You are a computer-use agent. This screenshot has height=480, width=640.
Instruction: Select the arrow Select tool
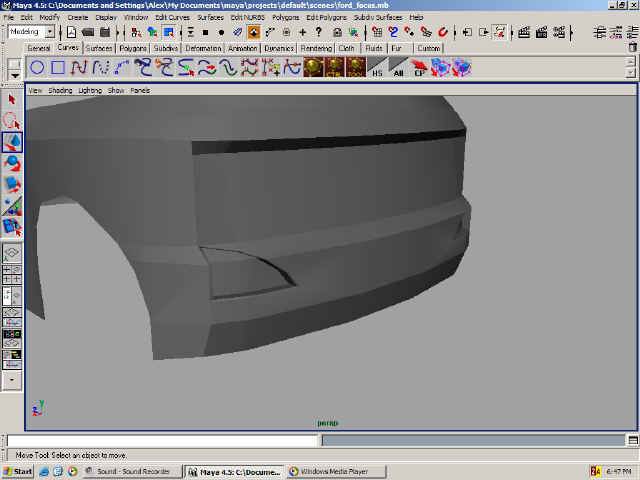tap(13, 99)
